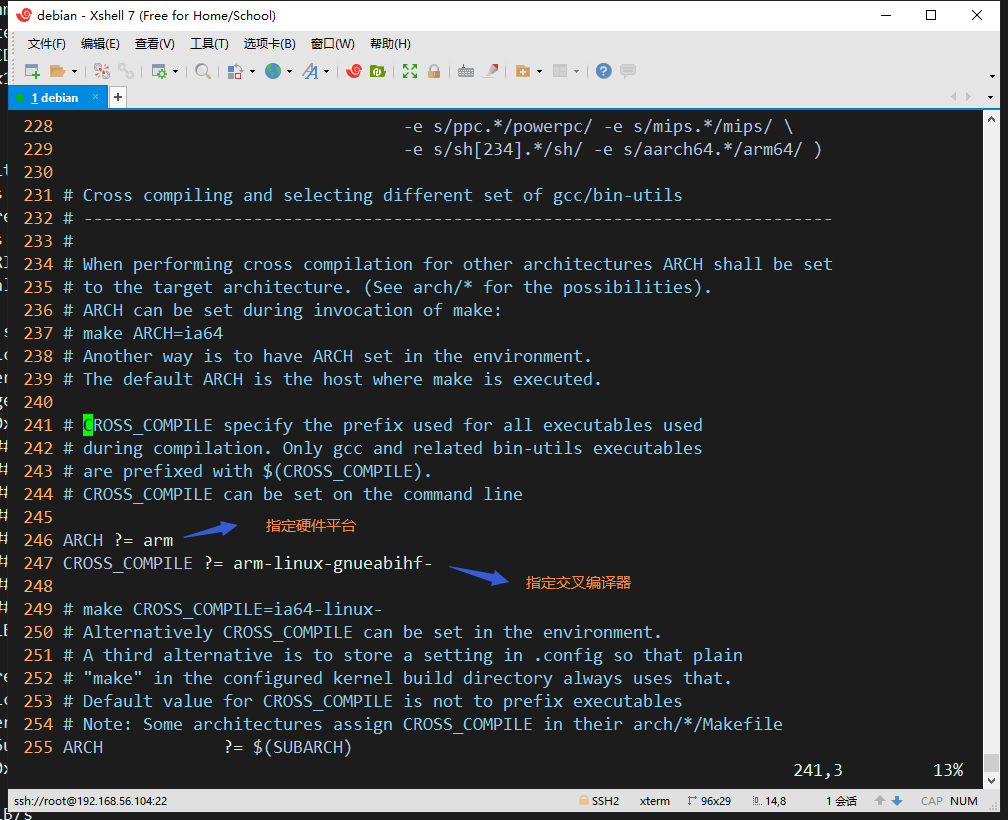Click the fullscreen toggle icon
The height and width of the screenshot is (820, 1008).
click(x=410, y=71)
